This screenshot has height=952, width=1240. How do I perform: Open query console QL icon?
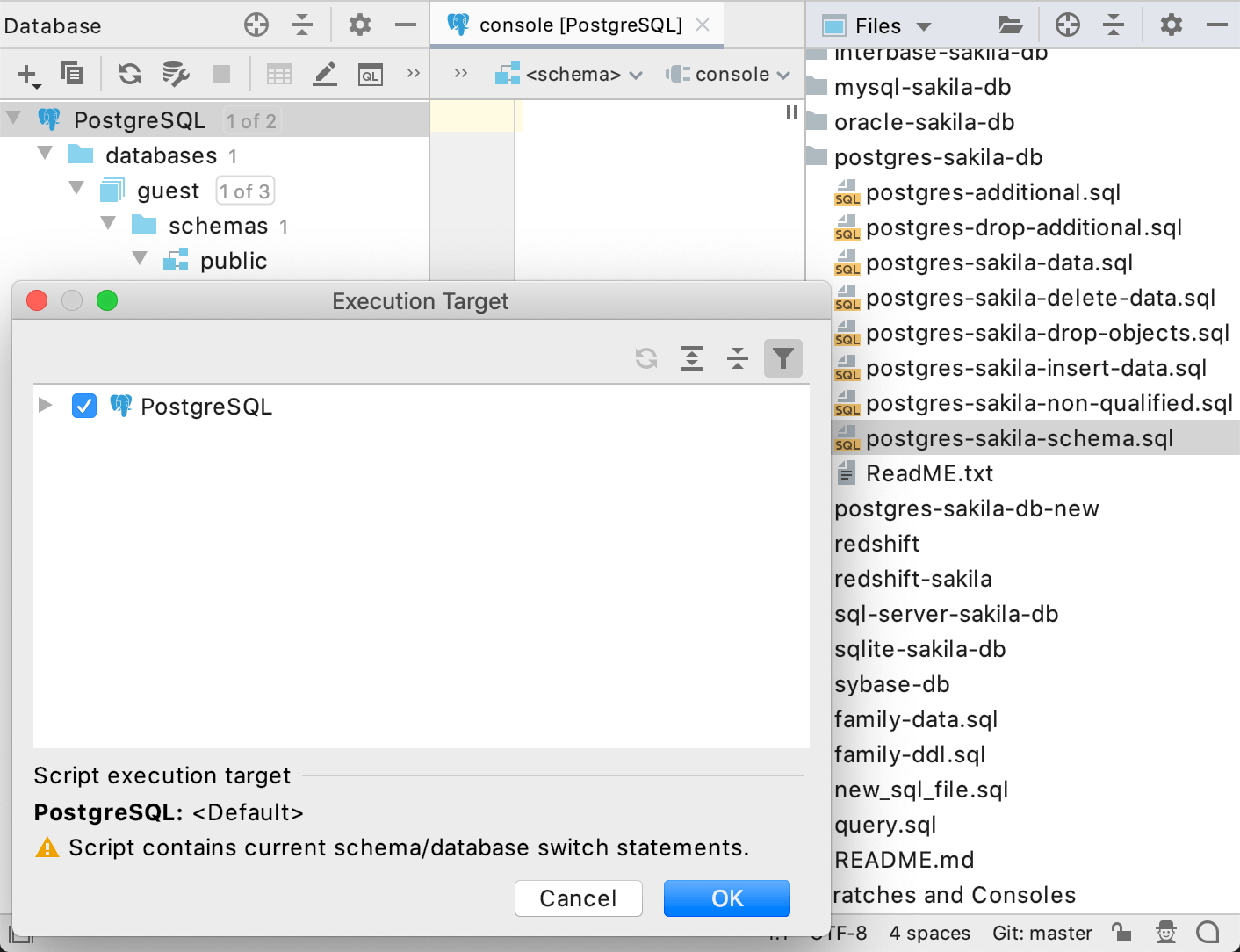click(371, 75)
